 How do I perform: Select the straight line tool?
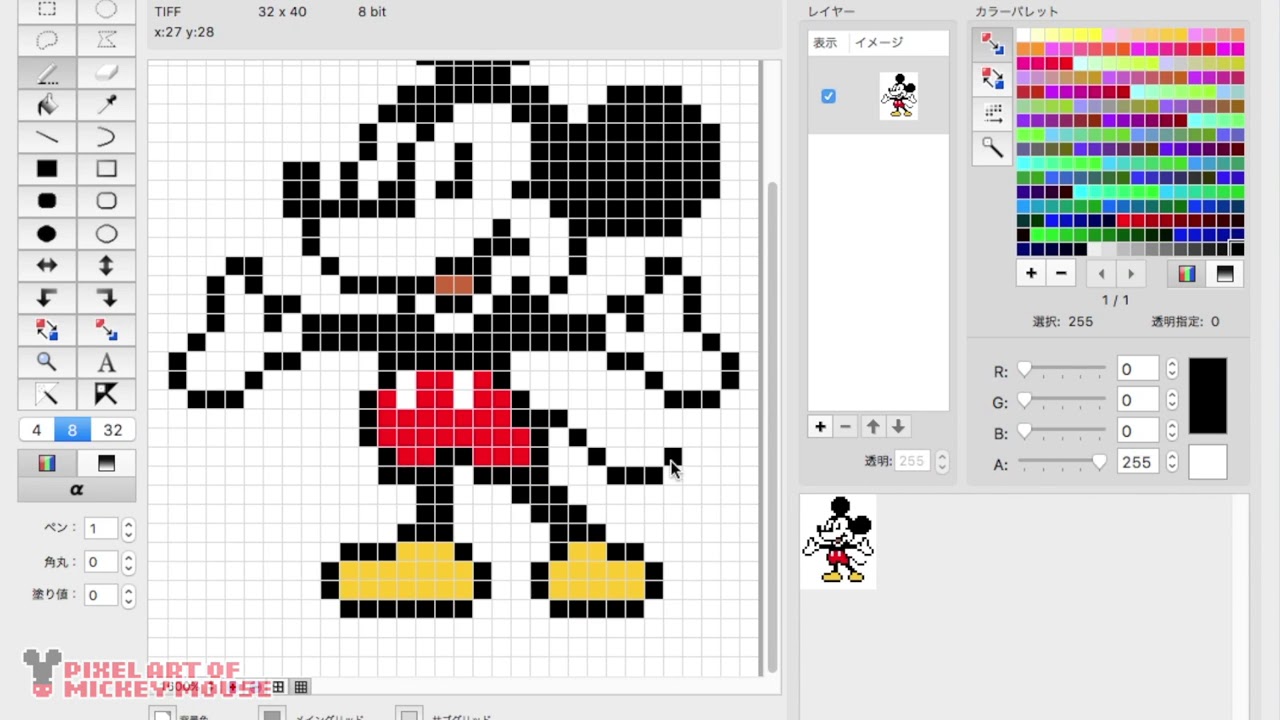pyautogui.click(x=47, y=136)
